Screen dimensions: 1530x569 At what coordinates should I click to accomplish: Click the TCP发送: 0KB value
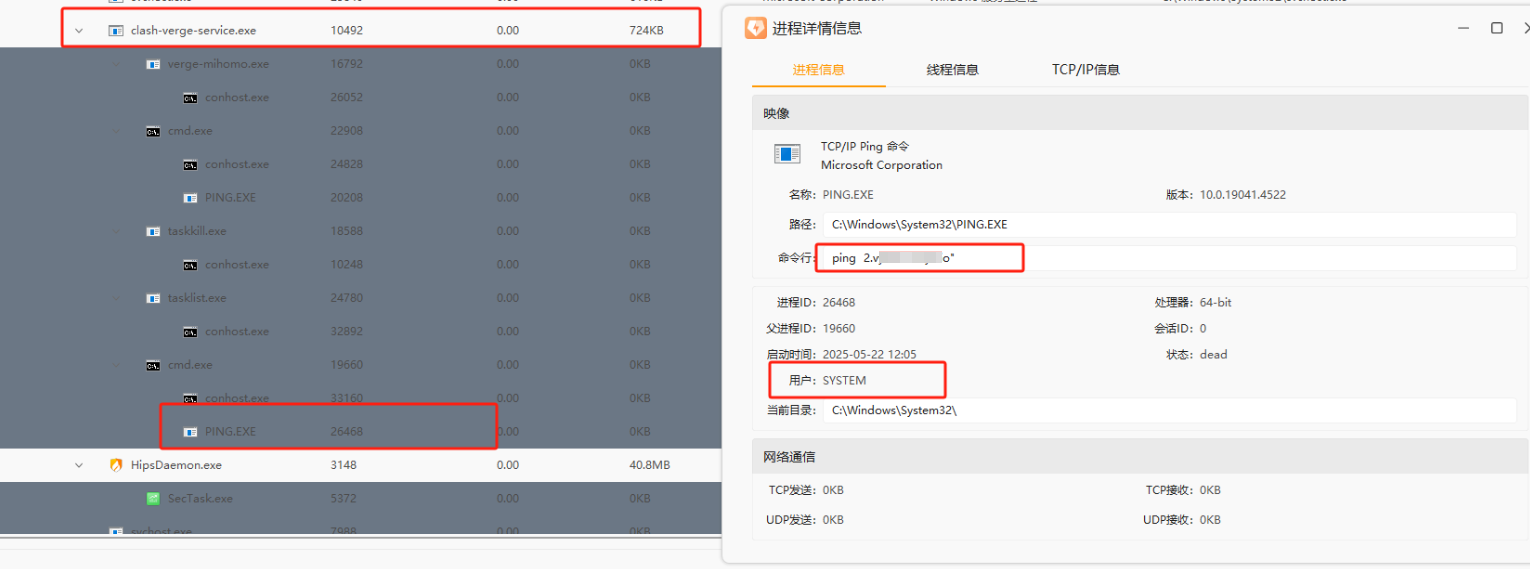pyautogui.click(x=832, y=490)
